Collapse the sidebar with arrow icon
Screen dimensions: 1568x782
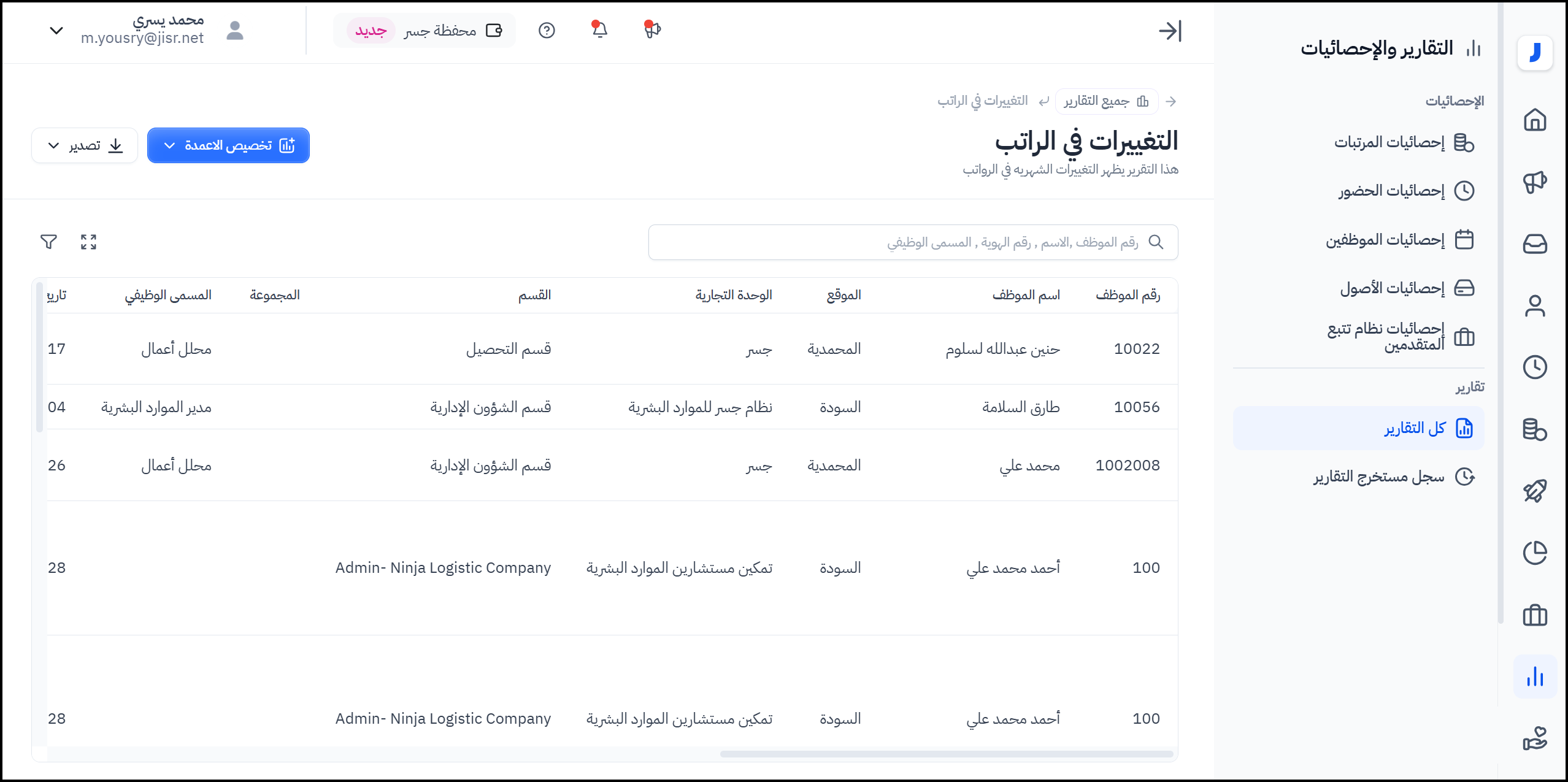(x=1170, y=31)
